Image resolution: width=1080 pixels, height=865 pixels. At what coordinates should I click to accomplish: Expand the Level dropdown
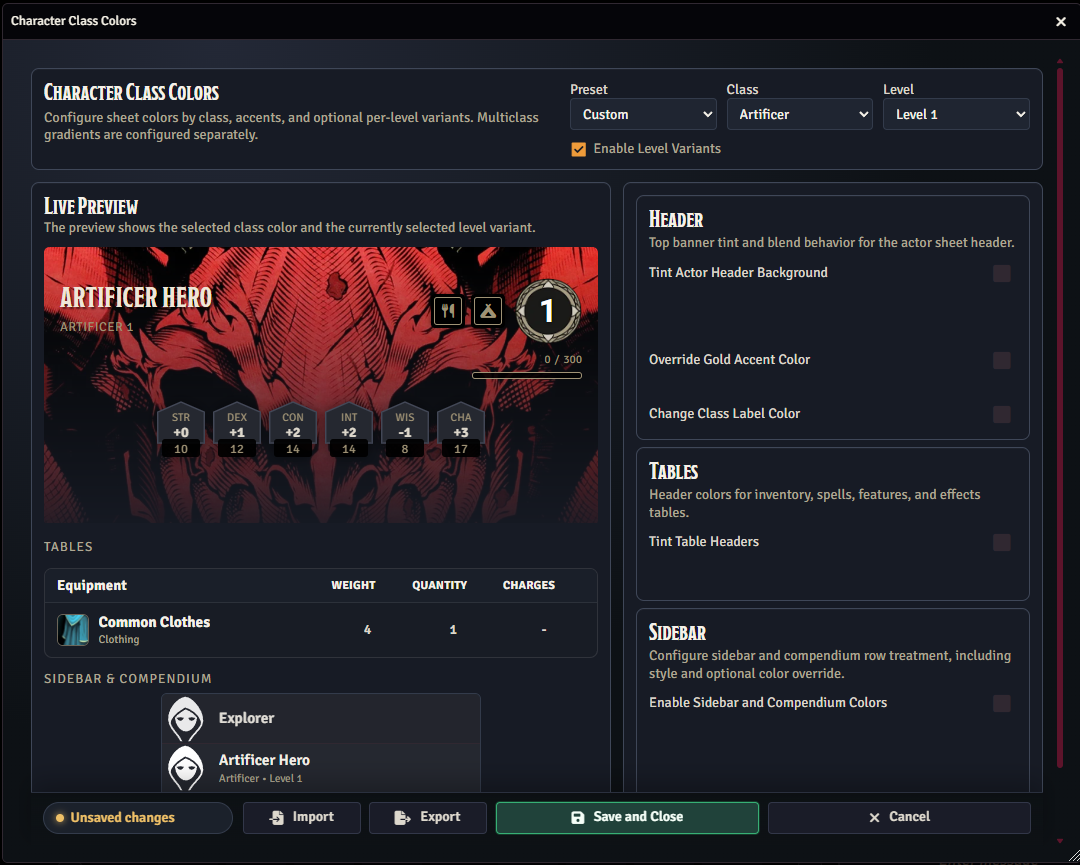tap(955, 115)
